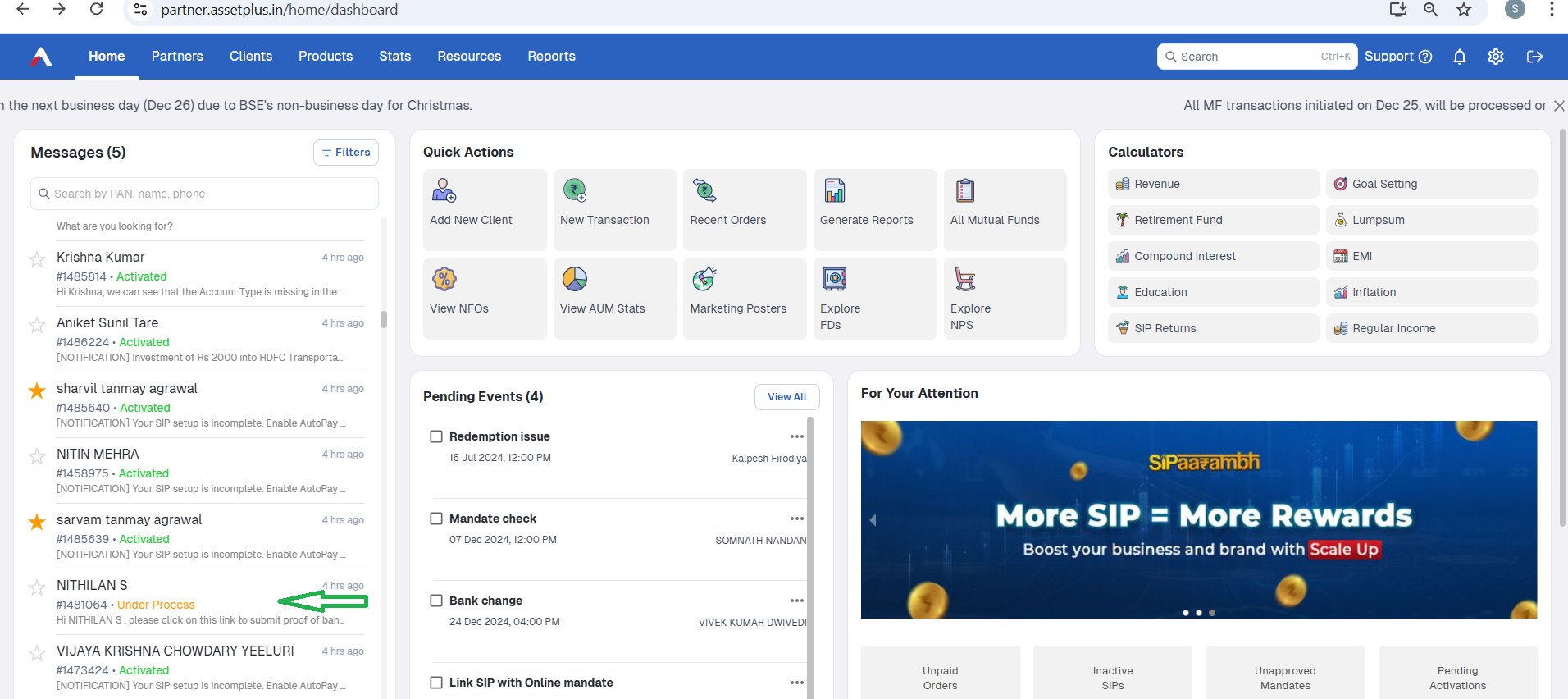Open the Stats menu
The height and width of the screenshot is (699, 1568).
pyautogui.click(x=394, y=57)
